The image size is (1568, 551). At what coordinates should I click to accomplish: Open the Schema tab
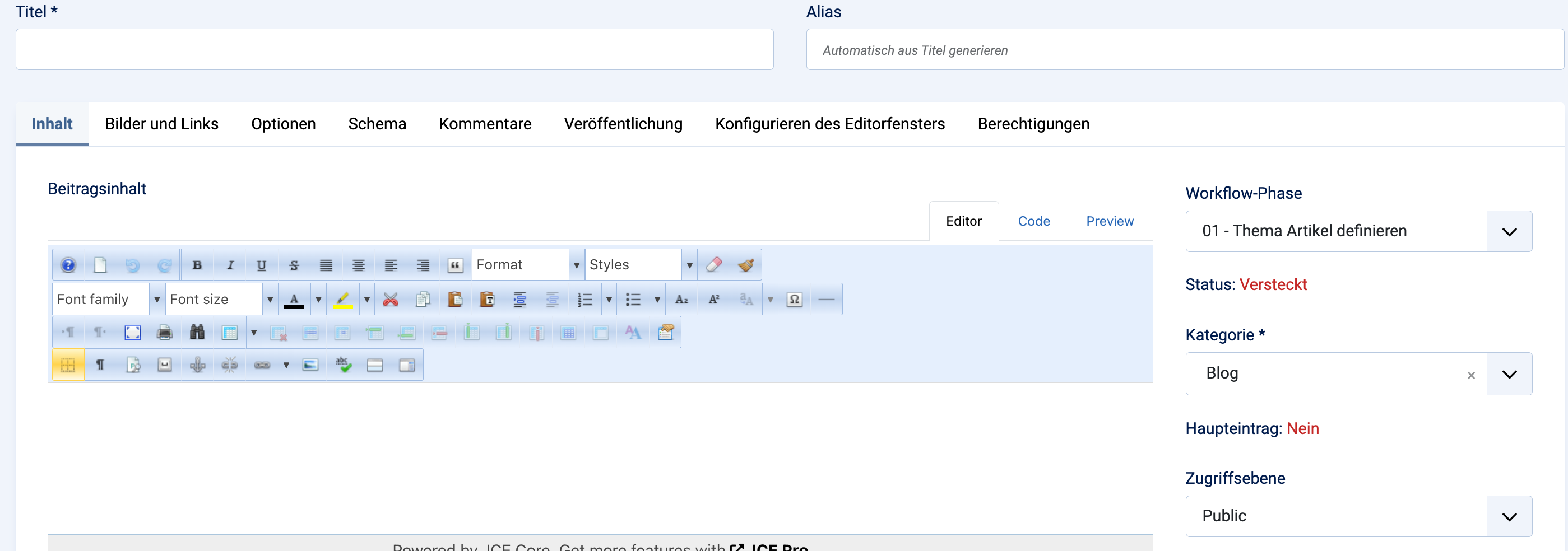tap(377, 124)
